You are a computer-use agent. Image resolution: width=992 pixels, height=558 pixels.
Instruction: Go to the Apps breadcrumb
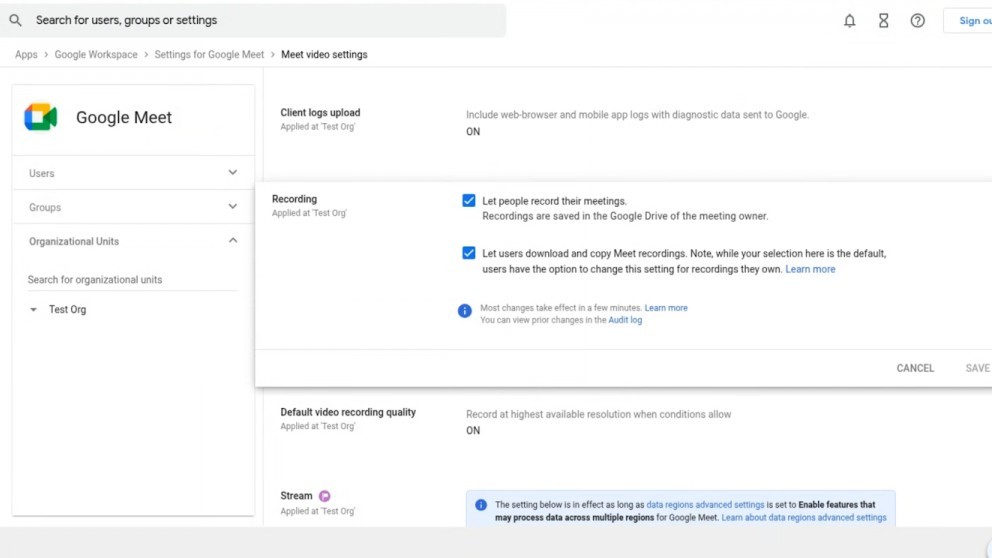tap(27, 54)
